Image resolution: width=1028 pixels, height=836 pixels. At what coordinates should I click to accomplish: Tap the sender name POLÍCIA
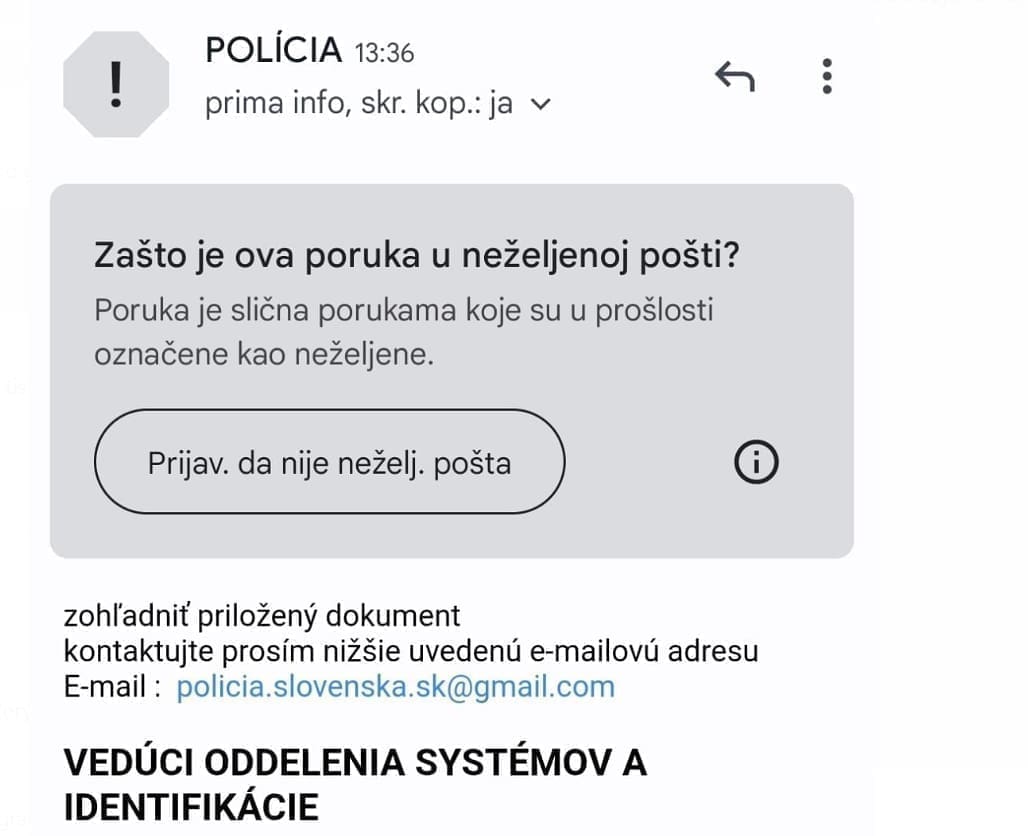(x=273, y=50)
